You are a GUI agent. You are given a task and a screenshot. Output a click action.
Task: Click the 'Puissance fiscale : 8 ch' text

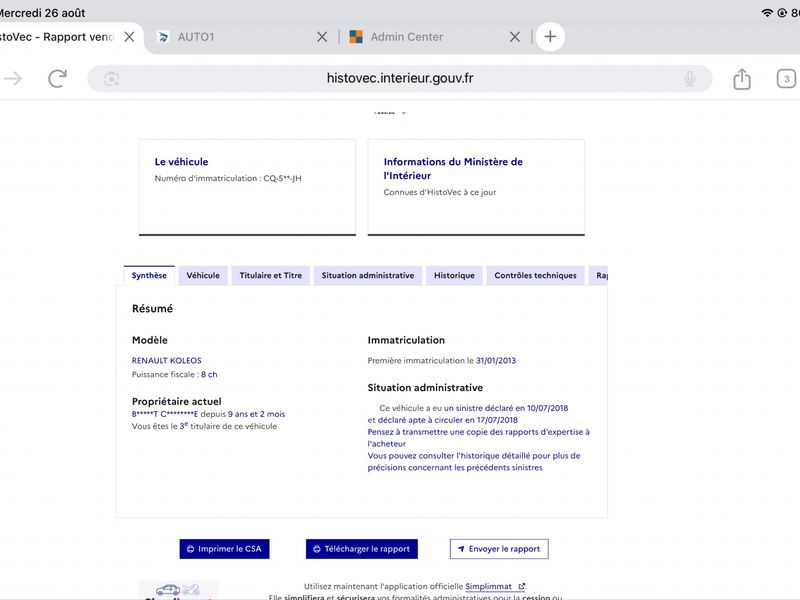(174, 374)
